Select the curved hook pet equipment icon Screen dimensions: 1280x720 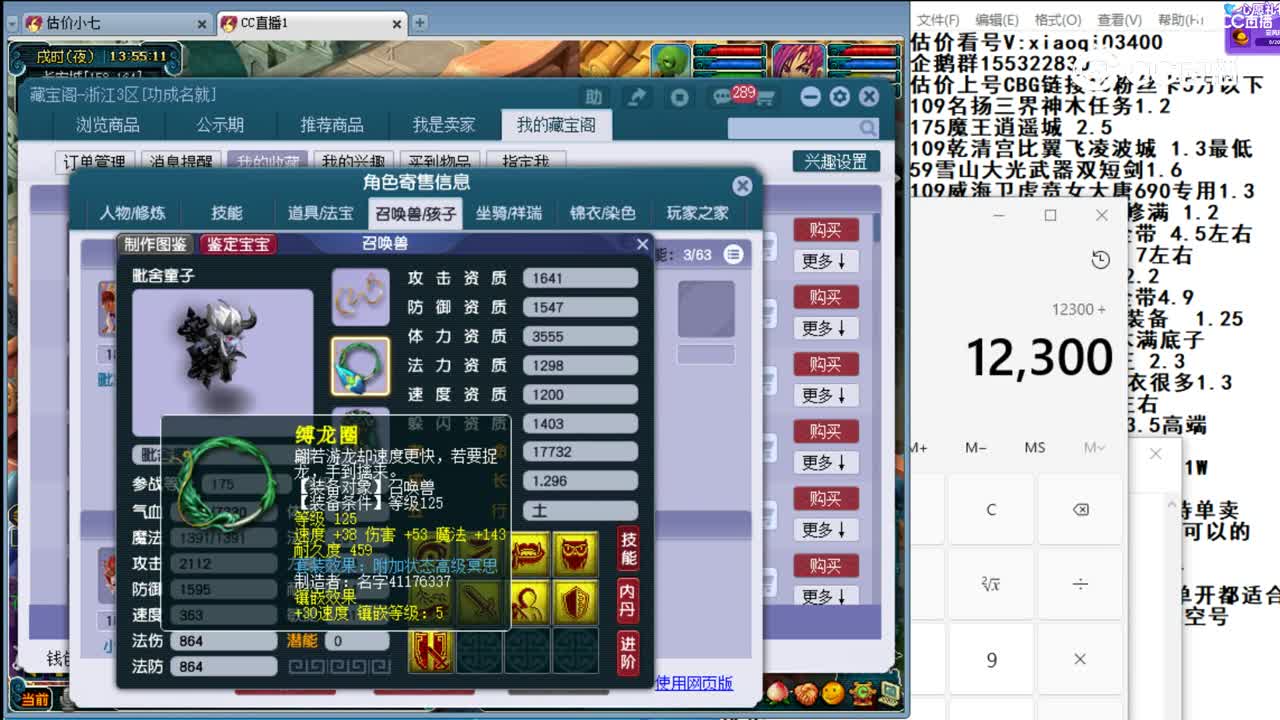click(361, 296)
